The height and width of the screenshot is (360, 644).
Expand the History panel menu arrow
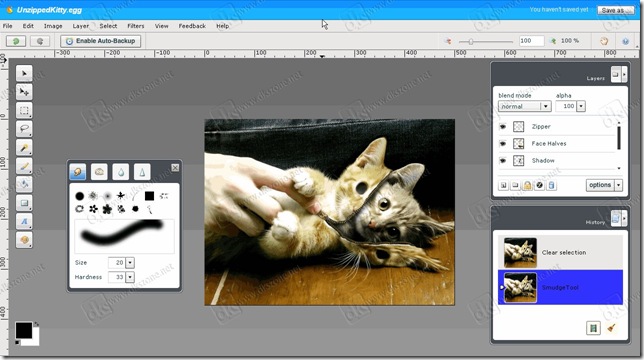(x=624, y=218)
